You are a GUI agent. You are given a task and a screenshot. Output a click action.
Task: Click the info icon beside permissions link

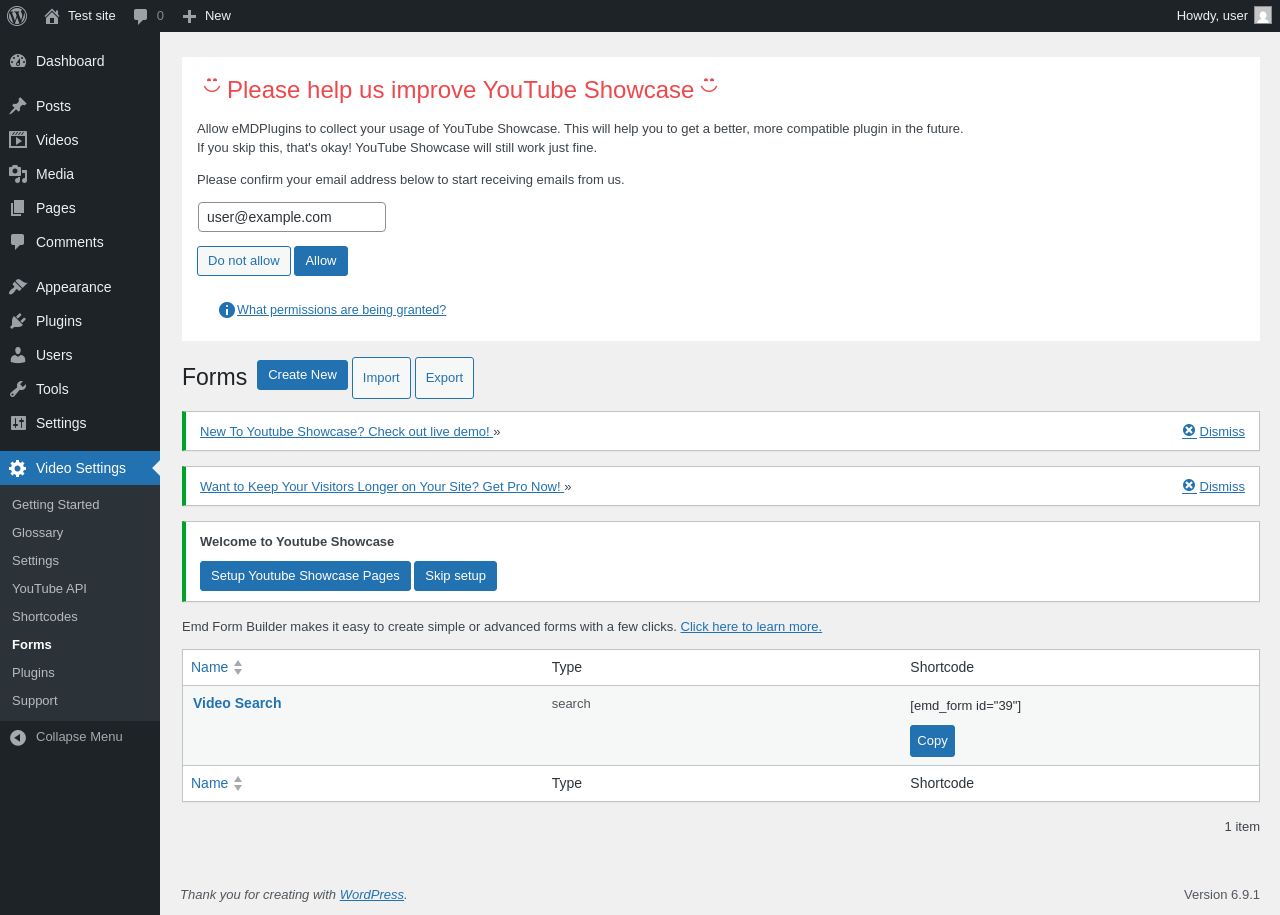pos(227,310)
